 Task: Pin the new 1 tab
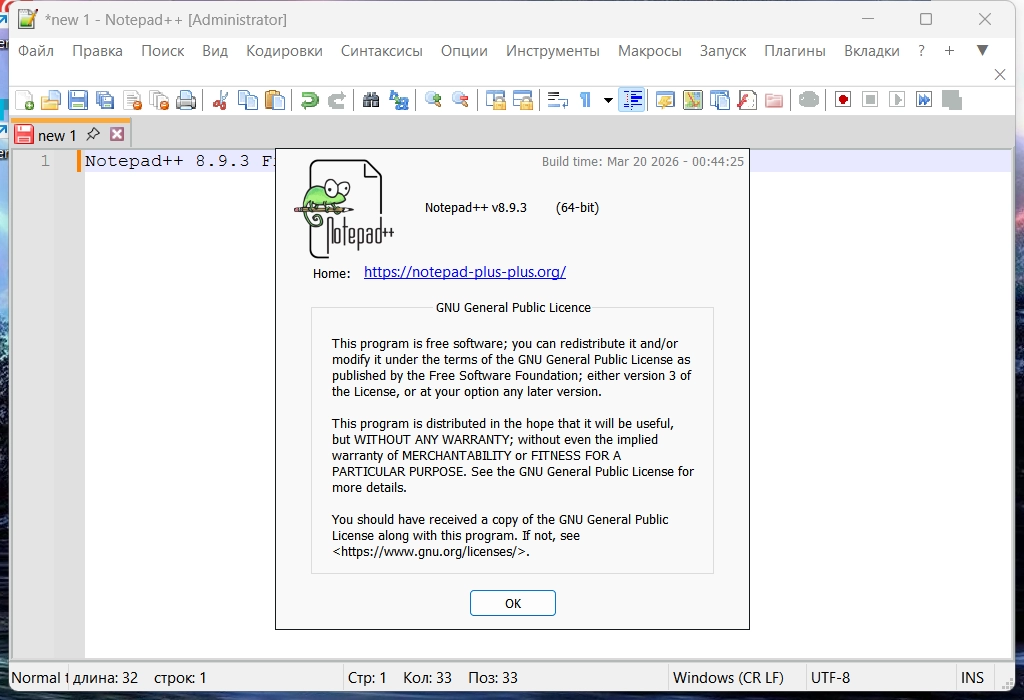93,134
